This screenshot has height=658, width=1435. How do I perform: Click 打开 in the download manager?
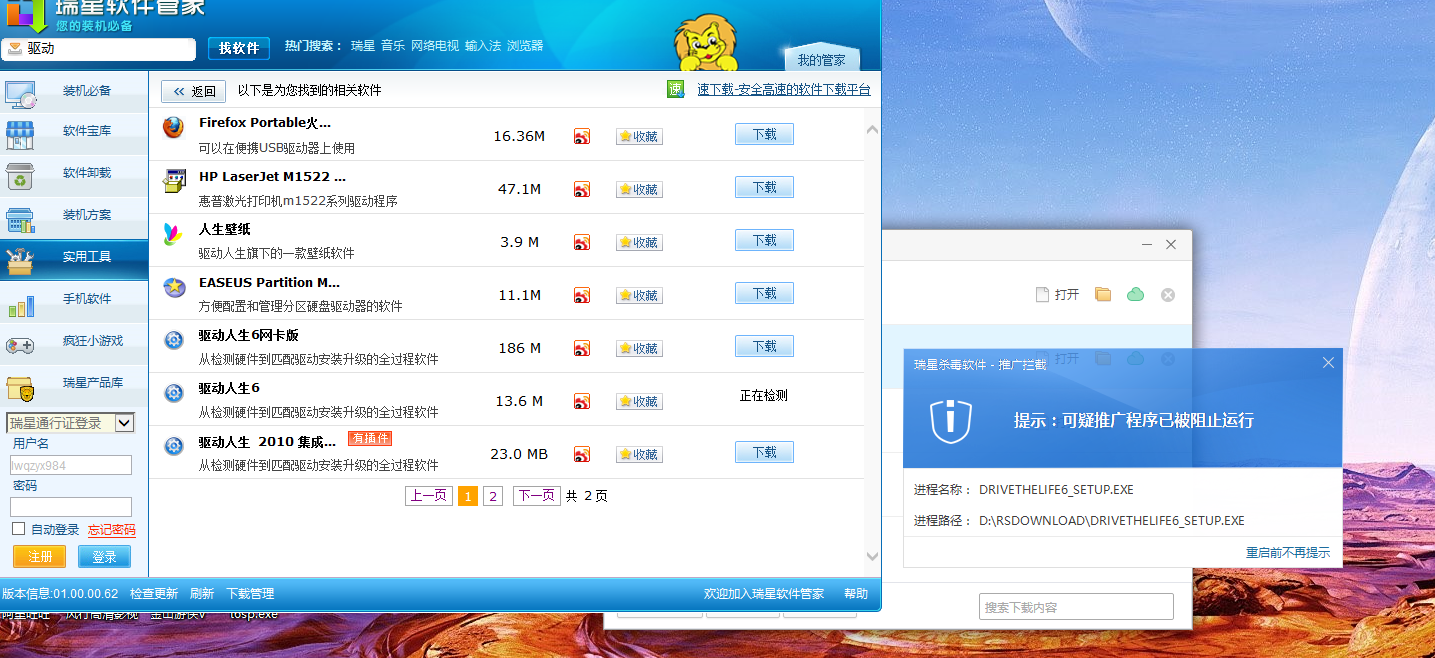pos(1057,294)
